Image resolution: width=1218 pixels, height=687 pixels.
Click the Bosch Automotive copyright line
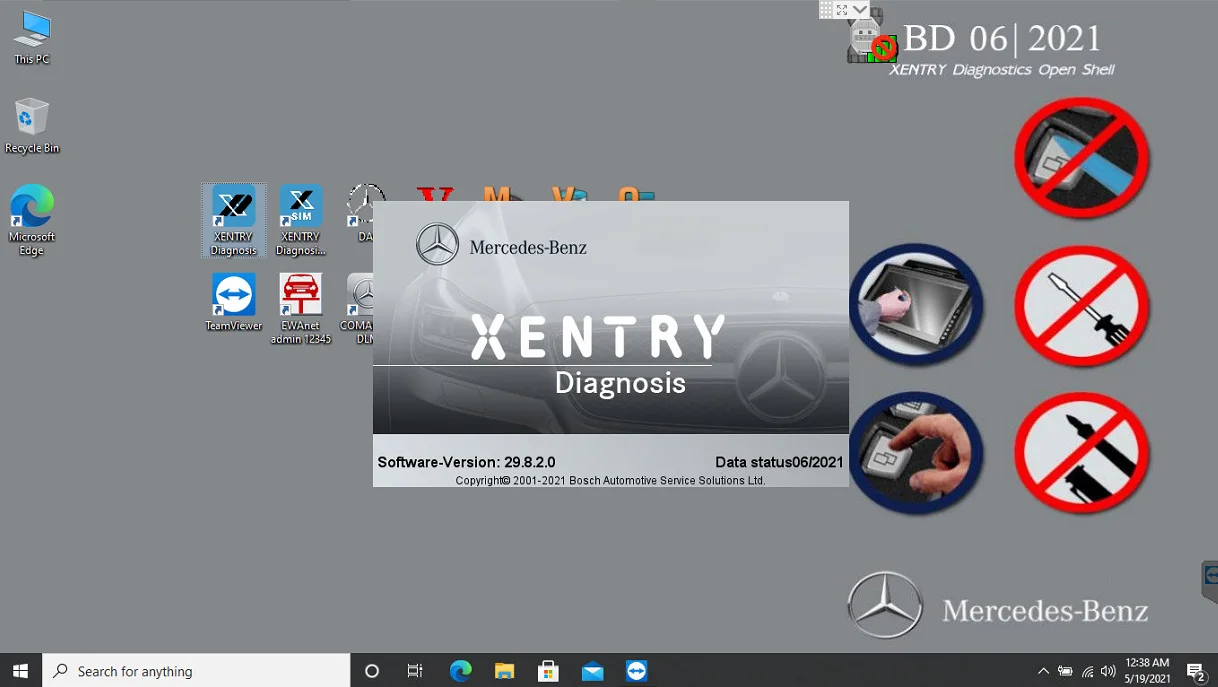coord(610,481)
